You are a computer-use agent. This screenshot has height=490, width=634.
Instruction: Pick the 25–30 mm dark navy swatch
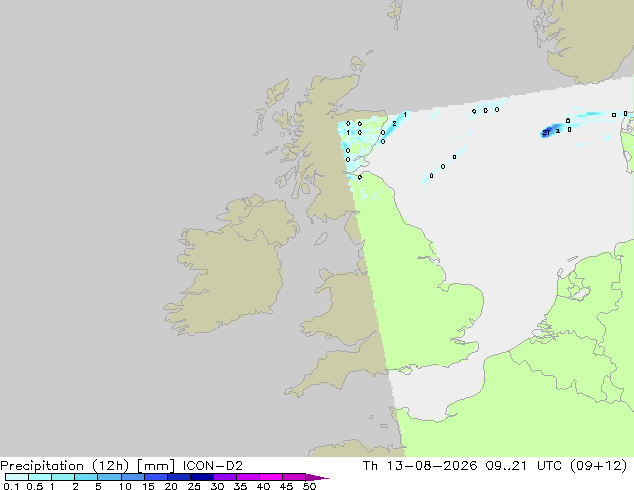tap(202, 477)
